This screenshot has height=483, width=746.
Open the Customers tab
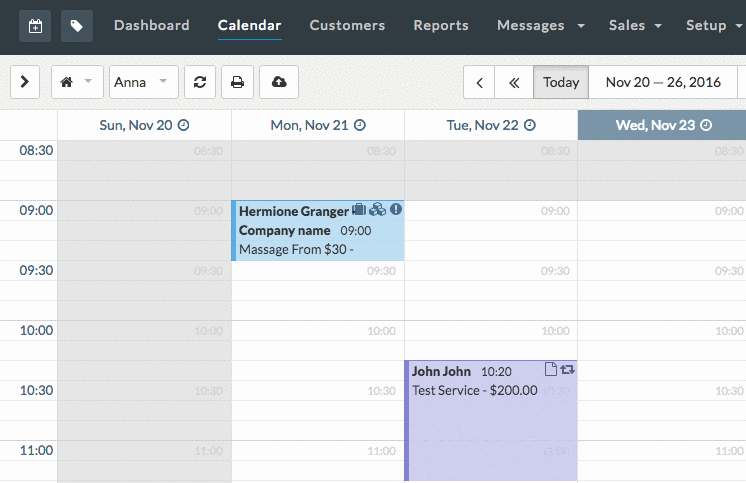347,25
